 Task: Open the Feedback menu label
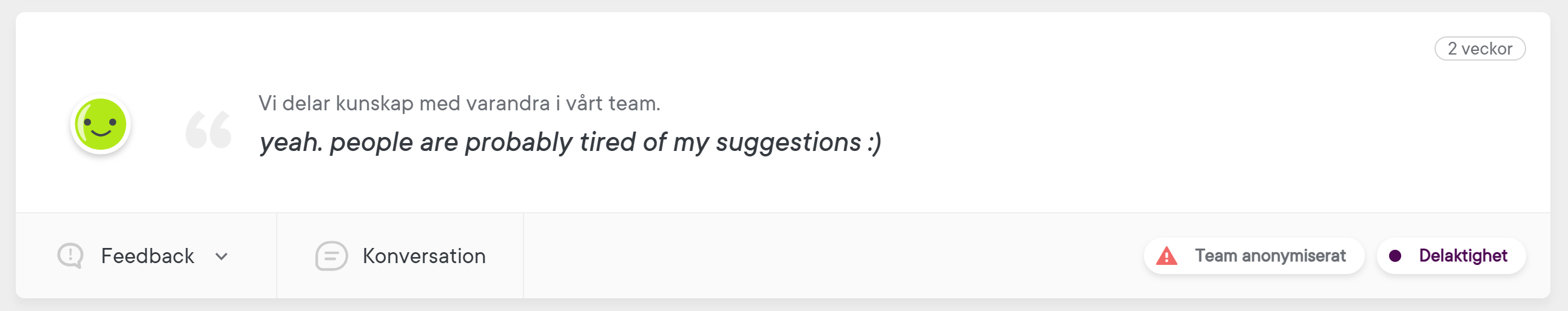click(x=147, y=256)
